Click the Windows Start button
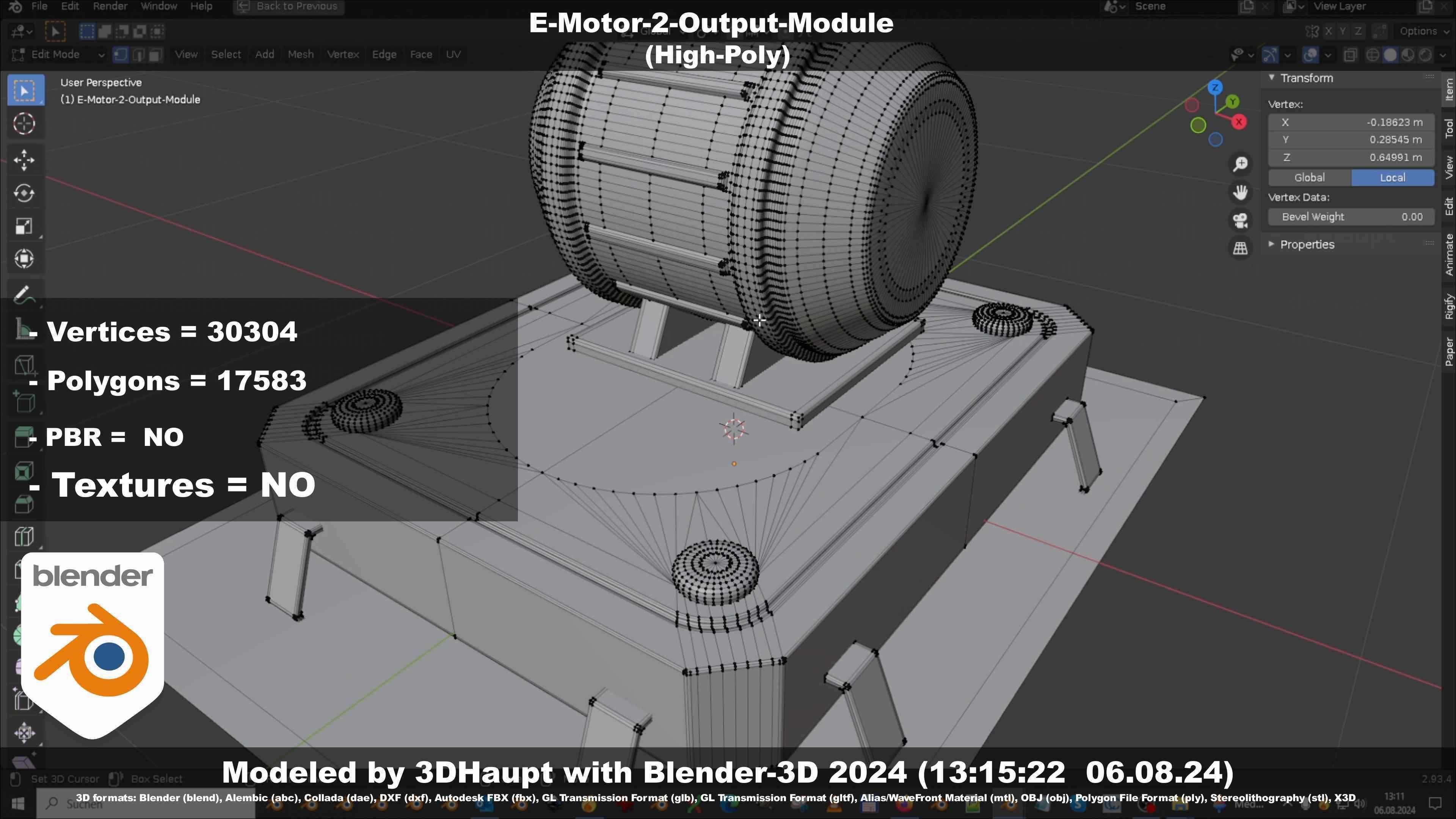Viewport: 1456px width, 819px height. [17, 803]
